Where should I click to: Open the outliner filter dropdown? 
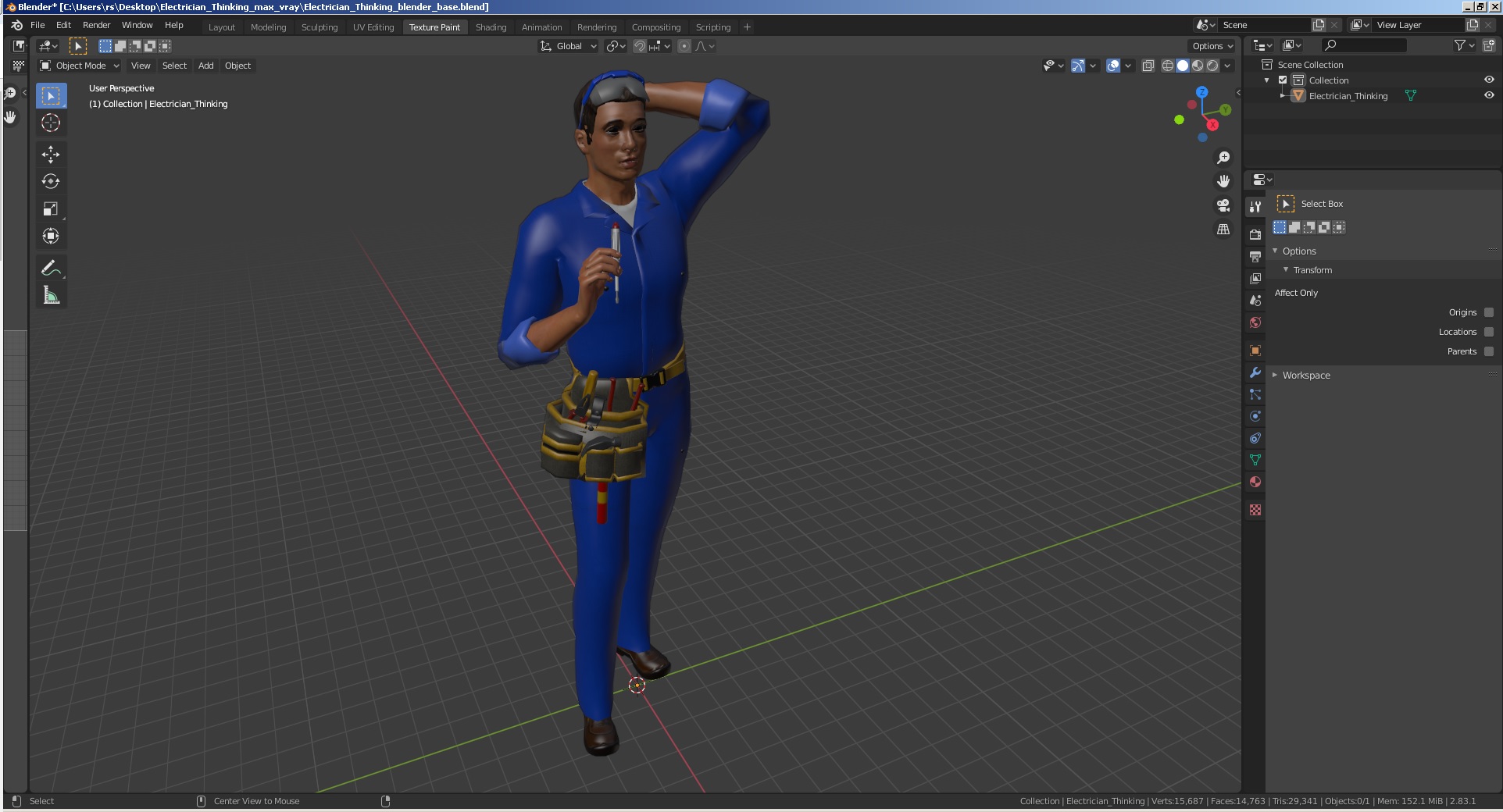tap(1464, 46)
